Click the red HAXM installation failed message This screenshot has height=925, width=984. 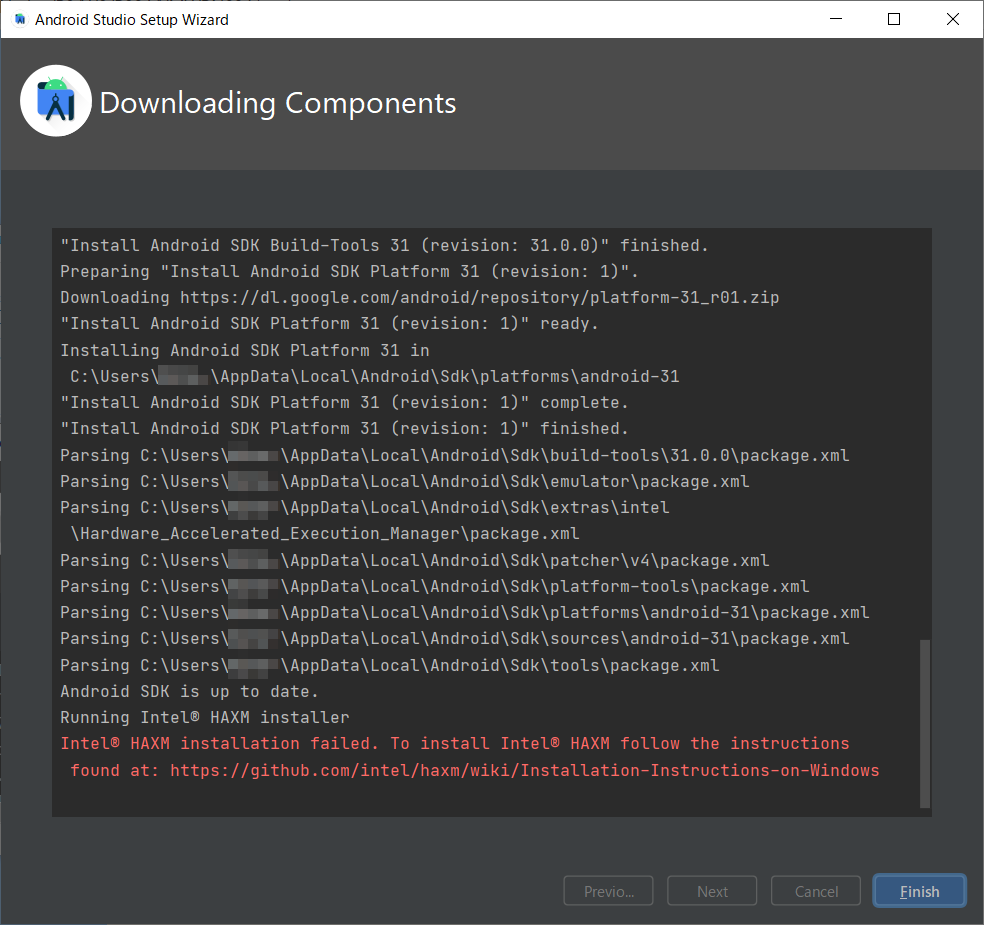pos(454,744)
